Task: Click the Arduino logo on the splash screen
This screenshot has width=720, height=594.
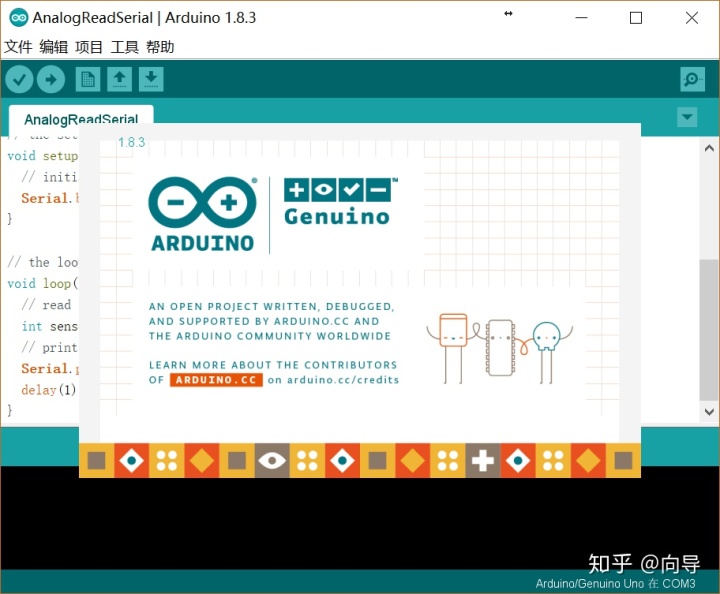Action: click(202, 214)
